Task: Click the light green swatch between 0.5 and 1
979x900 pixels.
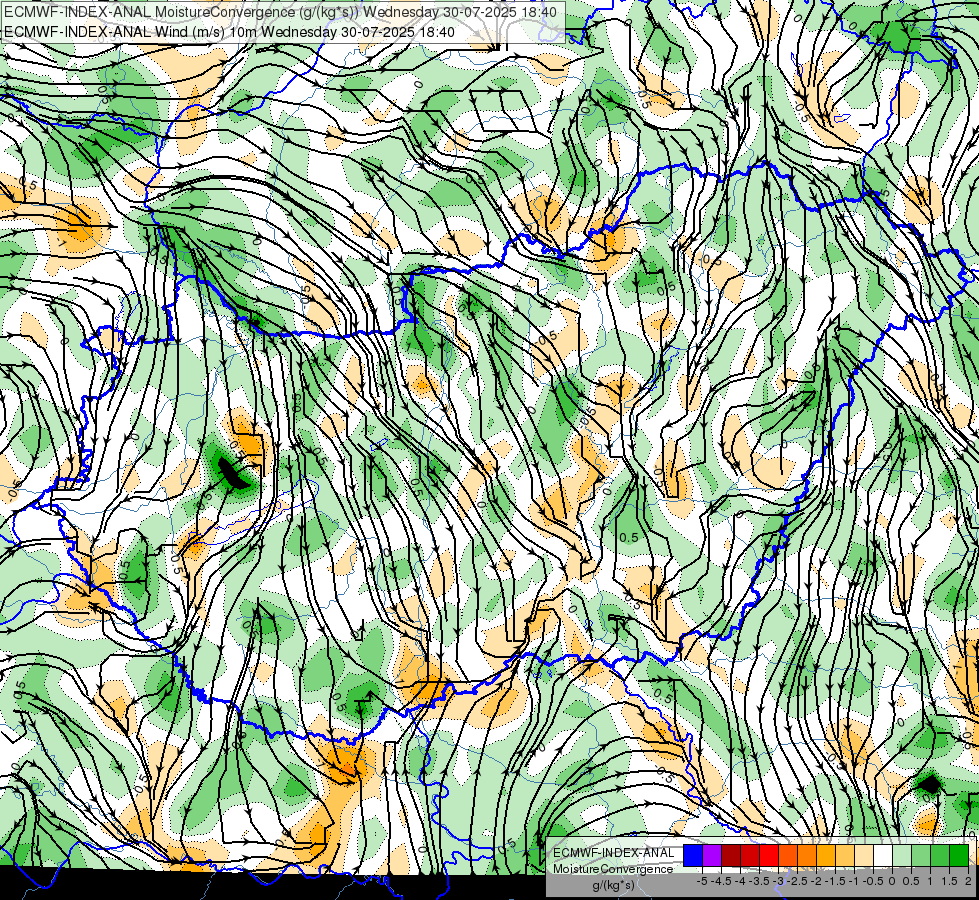Action: coord(921,856)
